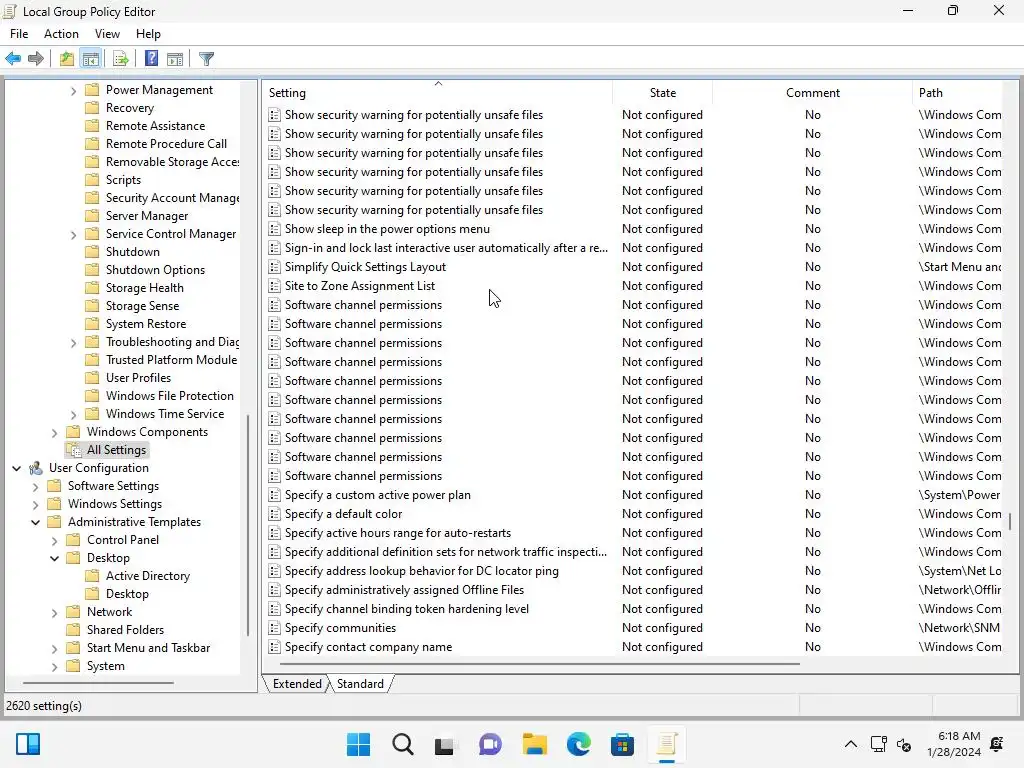Show hidden system tray icons
Screen dimensions: 1024x768
(851, 744)
